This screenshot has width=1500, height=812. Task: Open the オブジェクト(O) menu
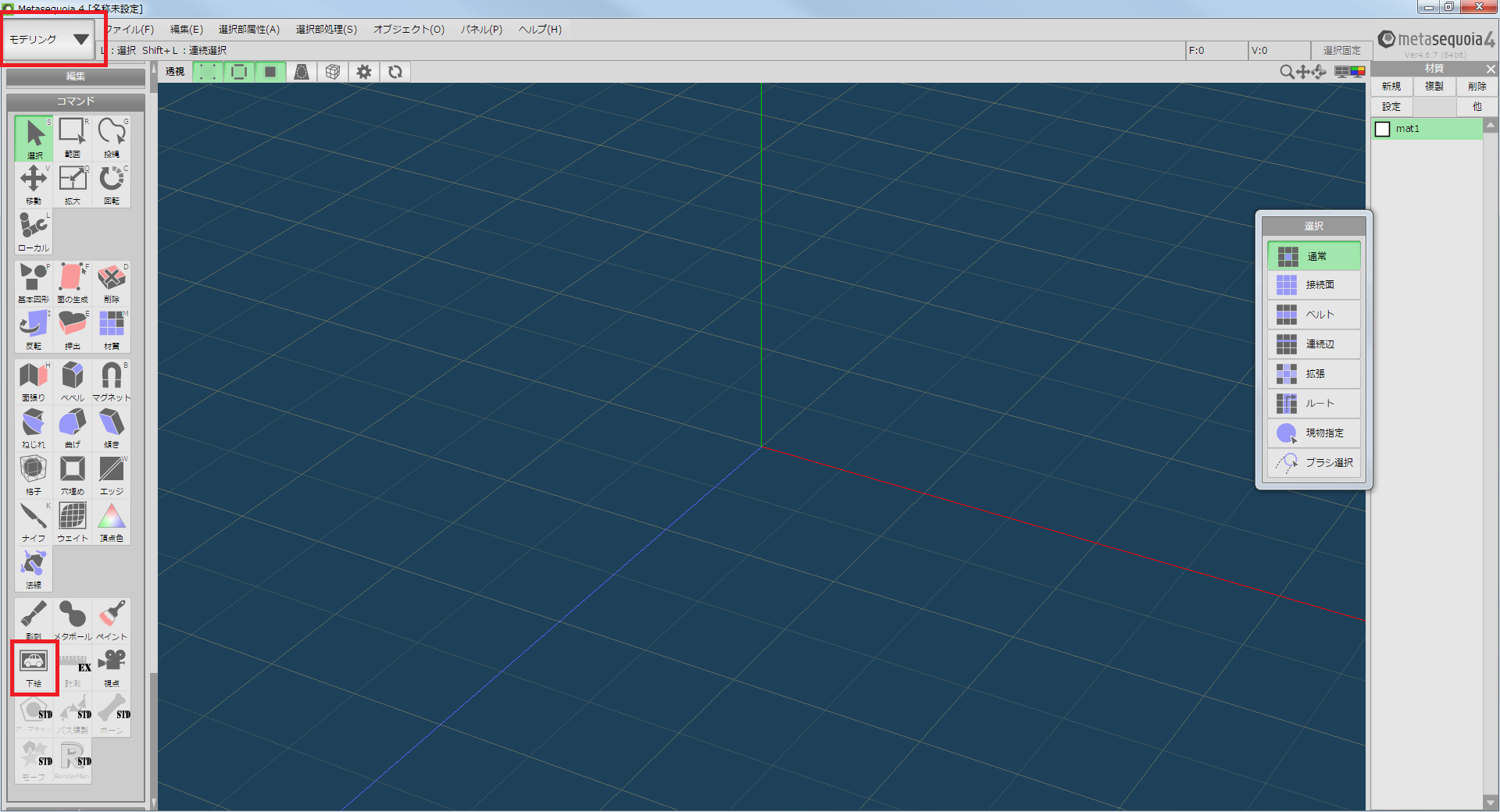[409, 30]
